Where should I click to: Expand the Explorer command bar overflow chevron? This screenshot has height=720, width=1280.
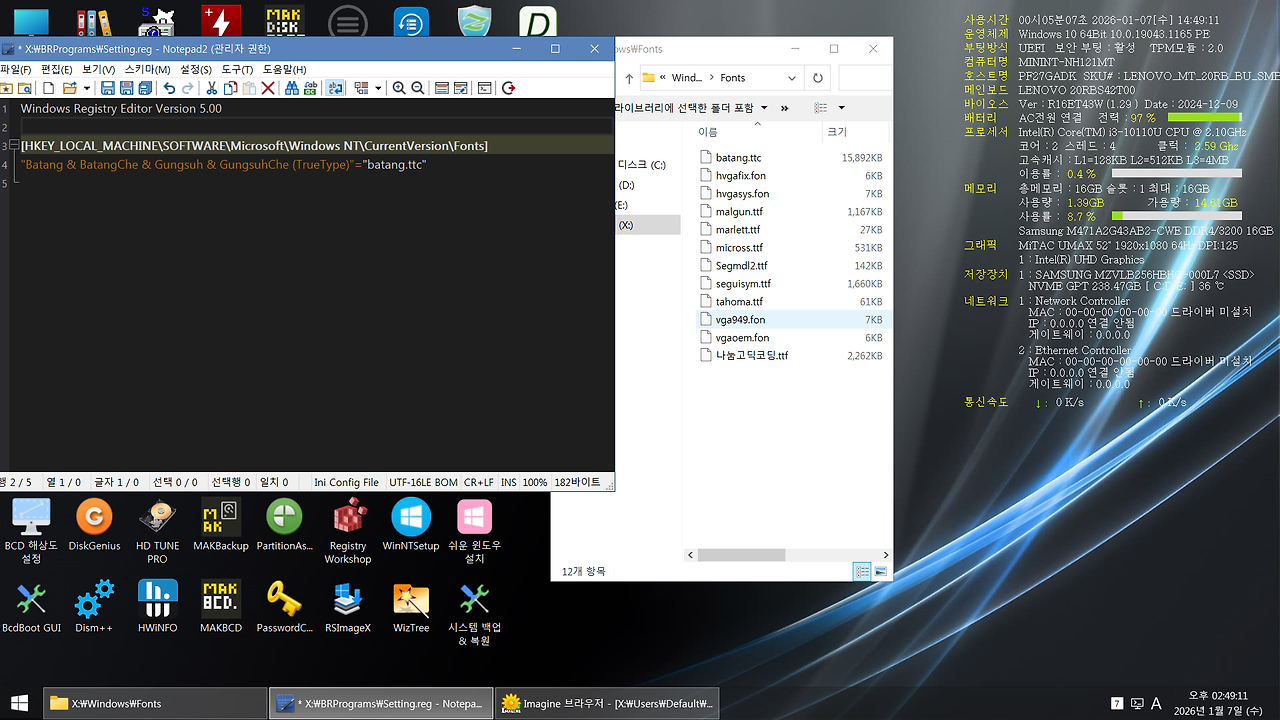pos(784,108)
